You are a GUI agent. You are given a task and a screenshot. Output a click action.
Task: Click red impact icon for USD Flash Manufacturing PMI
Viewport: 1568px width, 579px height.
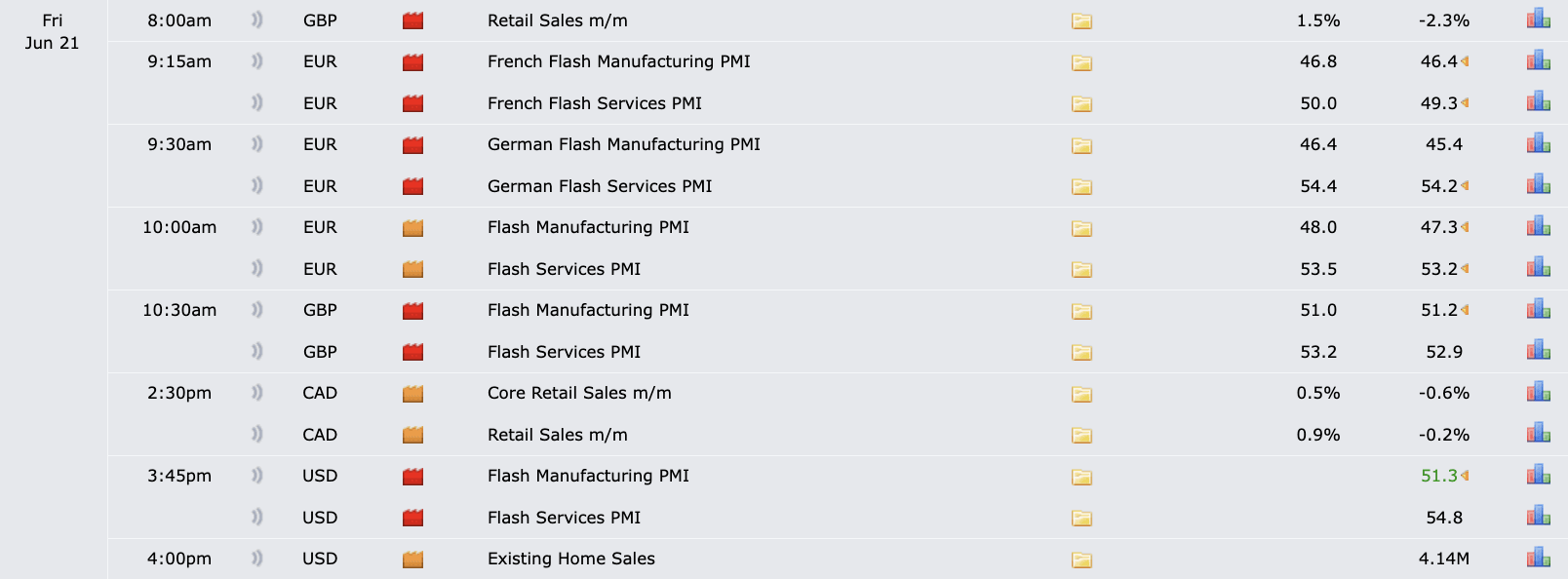click(x=413, y=477)
